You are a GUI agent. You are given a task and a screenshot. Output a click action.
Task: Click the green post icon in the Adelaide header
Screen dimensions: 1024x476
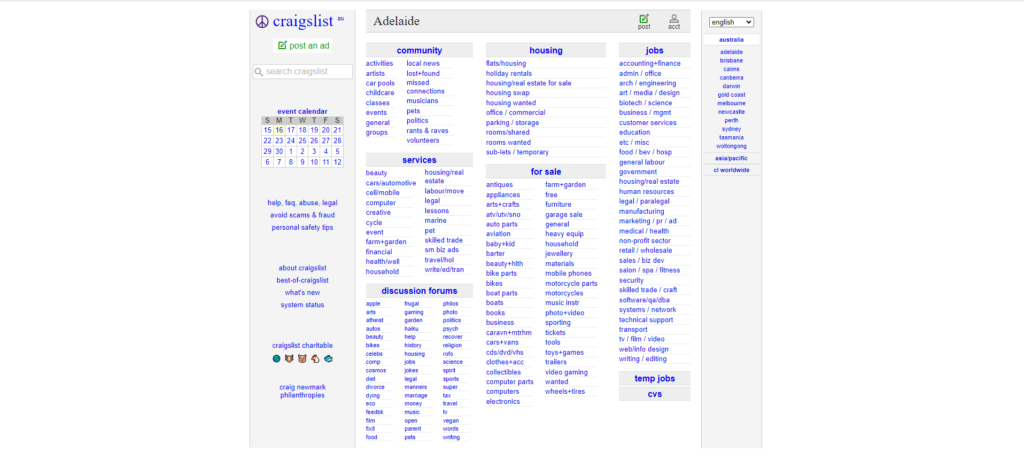tap(644, 19)
